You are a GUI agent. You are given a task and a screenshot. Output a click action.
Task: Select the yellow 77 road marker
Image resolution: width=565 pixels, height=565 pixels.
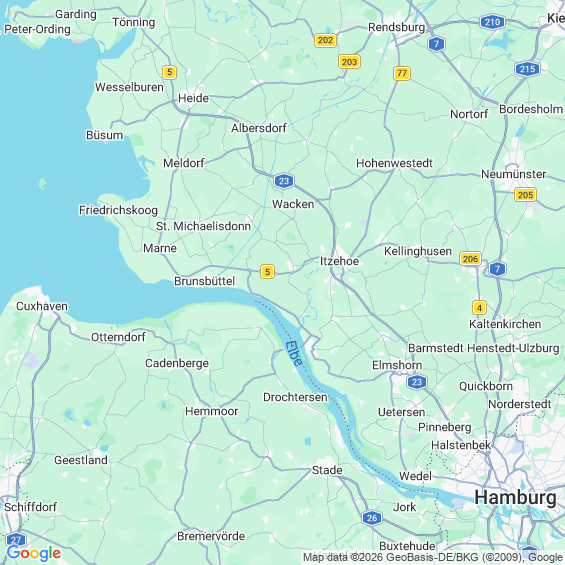(402, 74)
